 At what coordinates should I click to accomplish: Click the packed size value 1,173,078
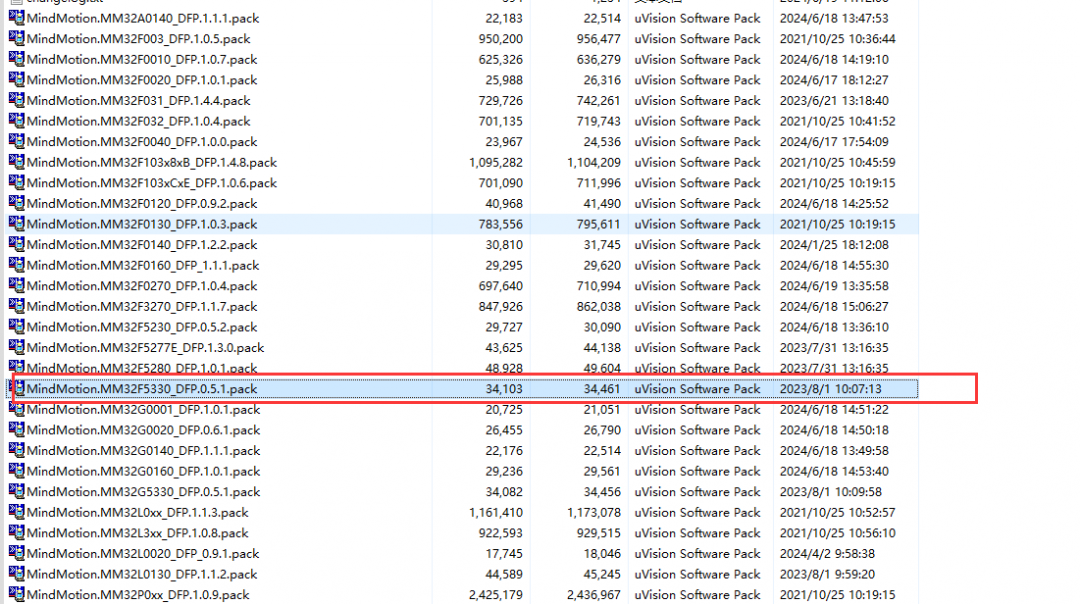click(594, 512)
